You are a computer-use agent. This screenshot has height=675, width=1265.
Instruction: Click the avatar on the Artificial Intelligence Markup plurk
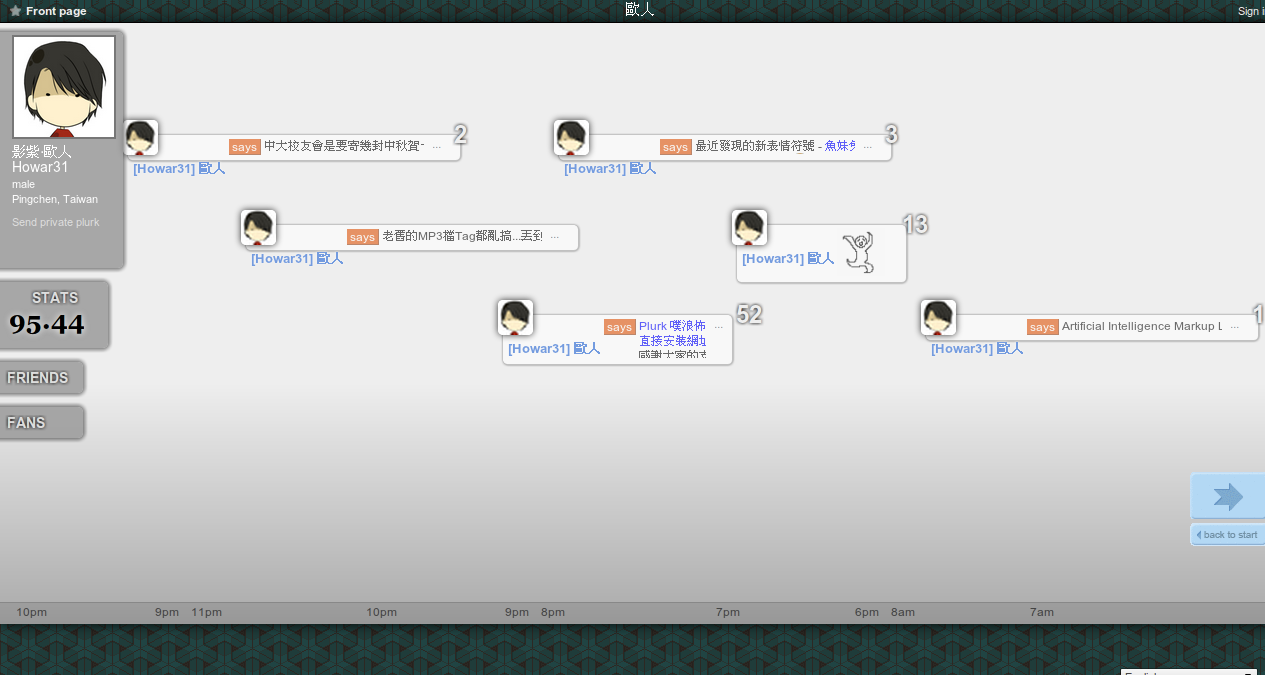(938, 318)
